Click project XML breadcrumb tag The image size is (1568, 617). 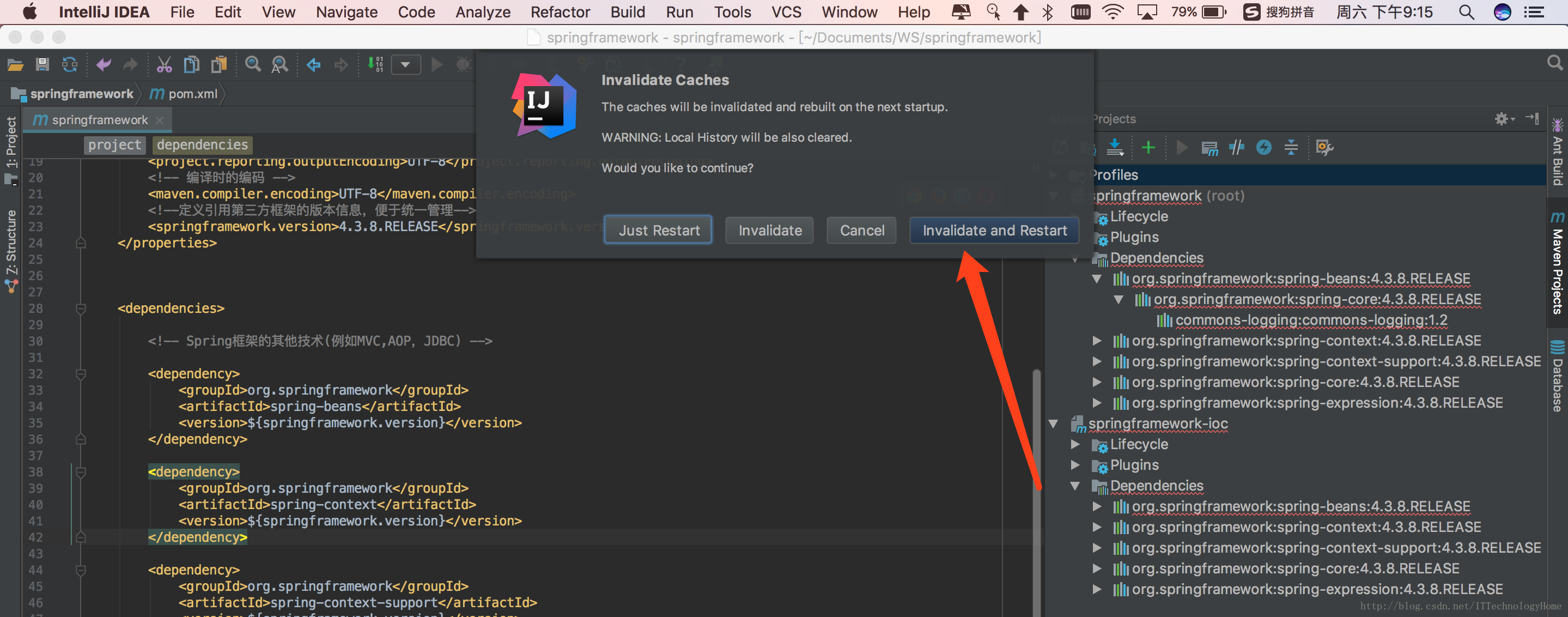click(x=114, y=145)
